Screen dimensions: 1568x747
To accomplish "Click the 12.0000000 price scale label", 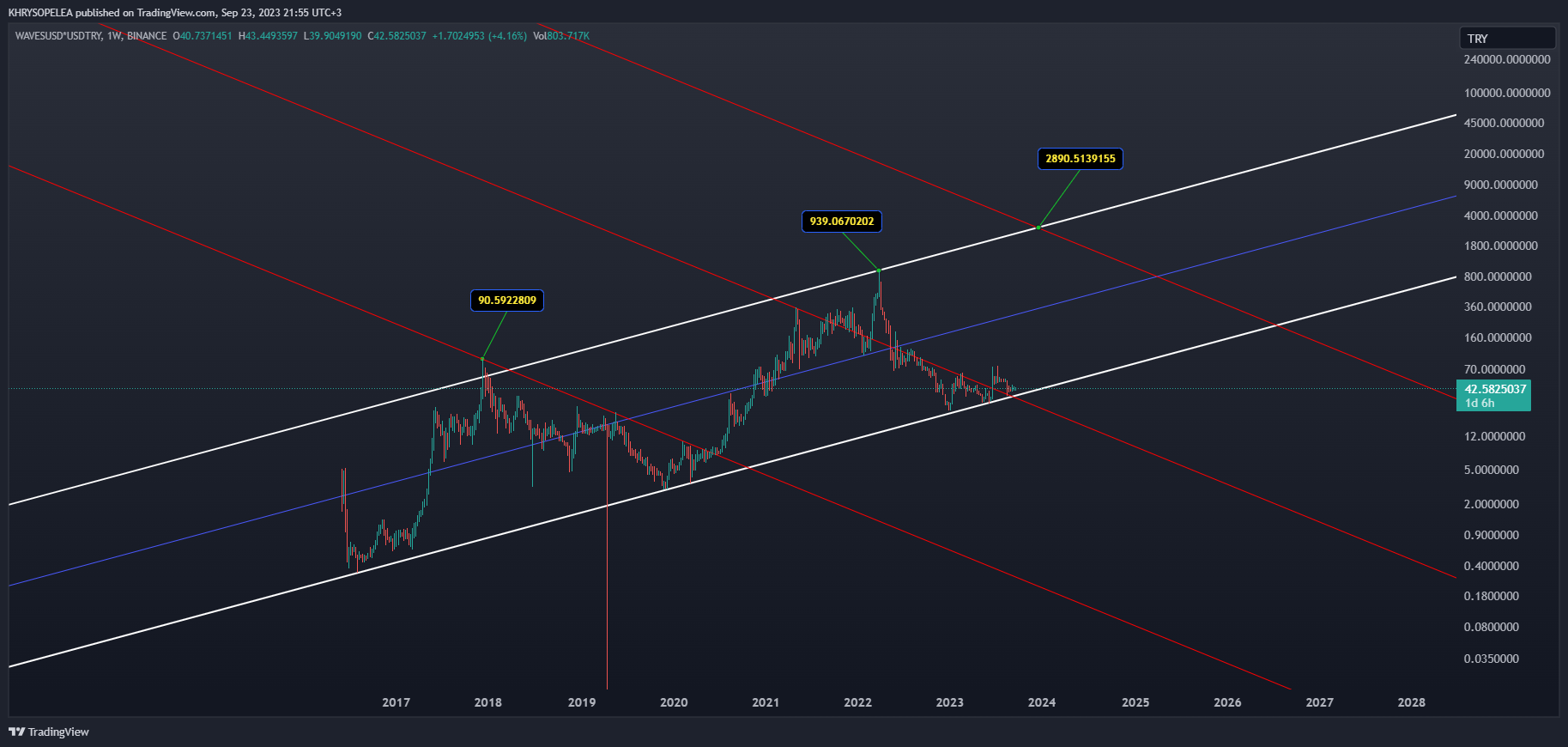I will pyautogui.click(x=1495, y=436).
